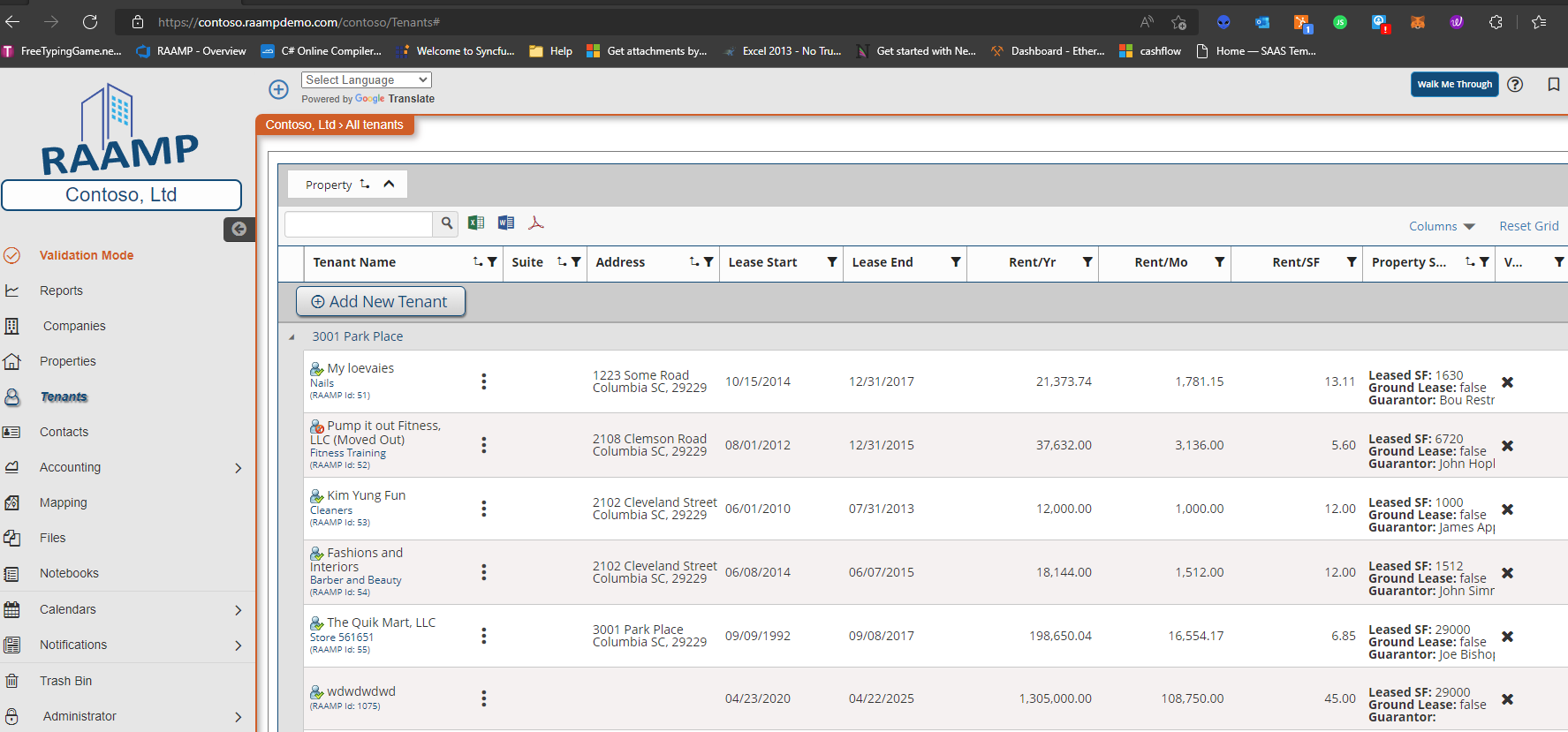1568x732 pixels.
Task: Click the Contoso, Ltd › All tenants breadcrumb
Action: point(335,125)
